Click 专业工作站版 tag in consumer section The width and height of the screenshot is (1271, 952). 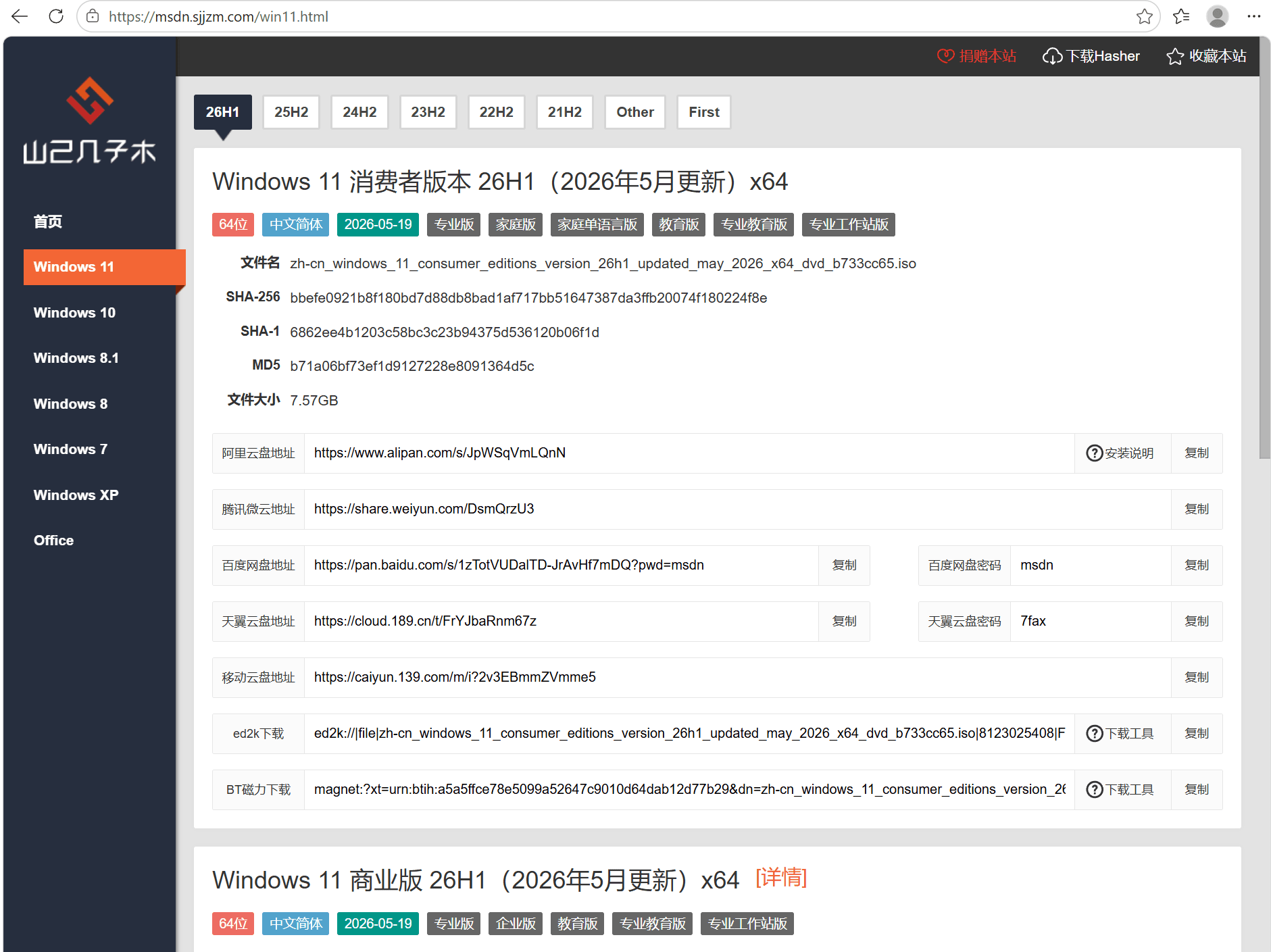[x=849, y=224]
